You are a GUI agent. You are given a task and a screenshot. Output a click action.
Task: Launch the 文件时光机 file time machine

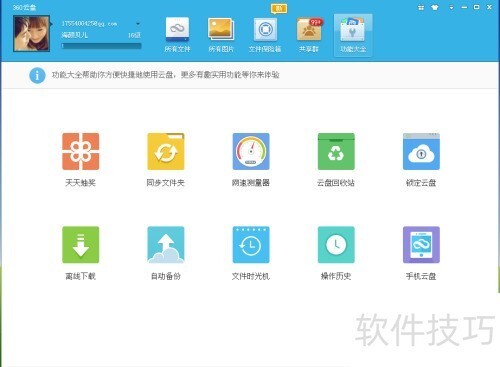(251, 245)
